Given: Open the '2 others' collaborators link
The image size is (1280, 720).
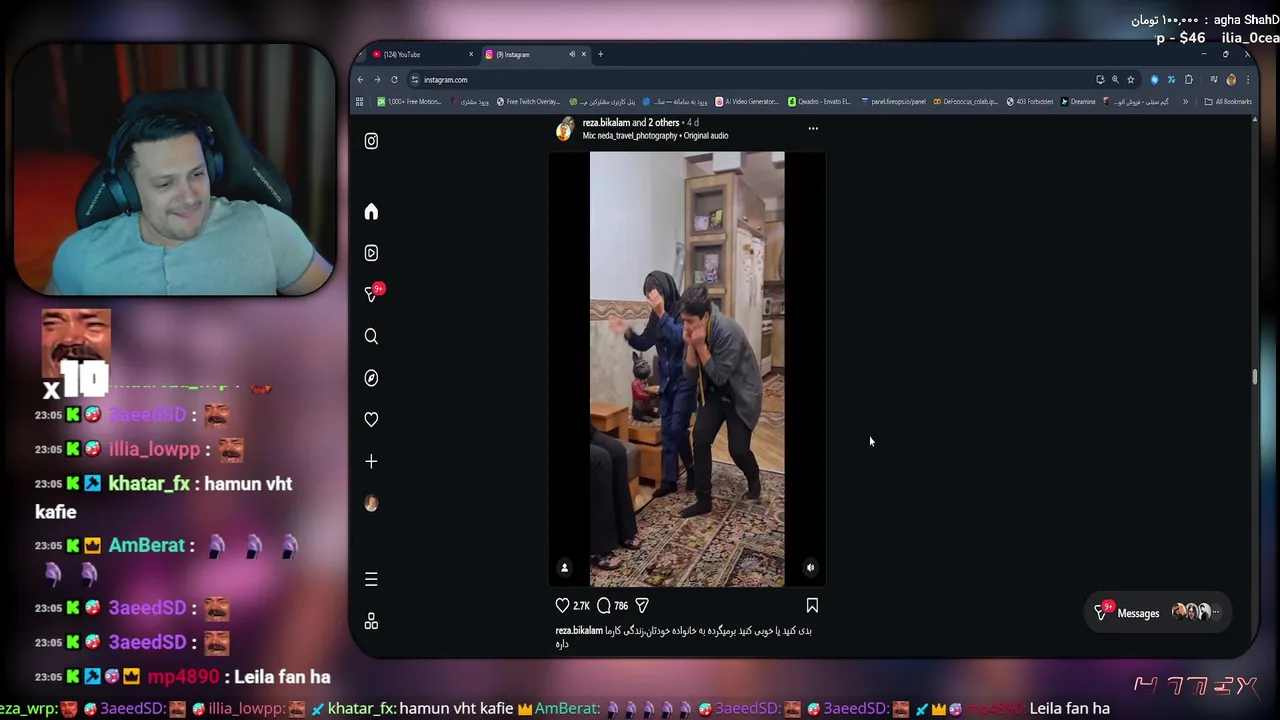Looking at the screenshot, I should (x=664, y=122).
